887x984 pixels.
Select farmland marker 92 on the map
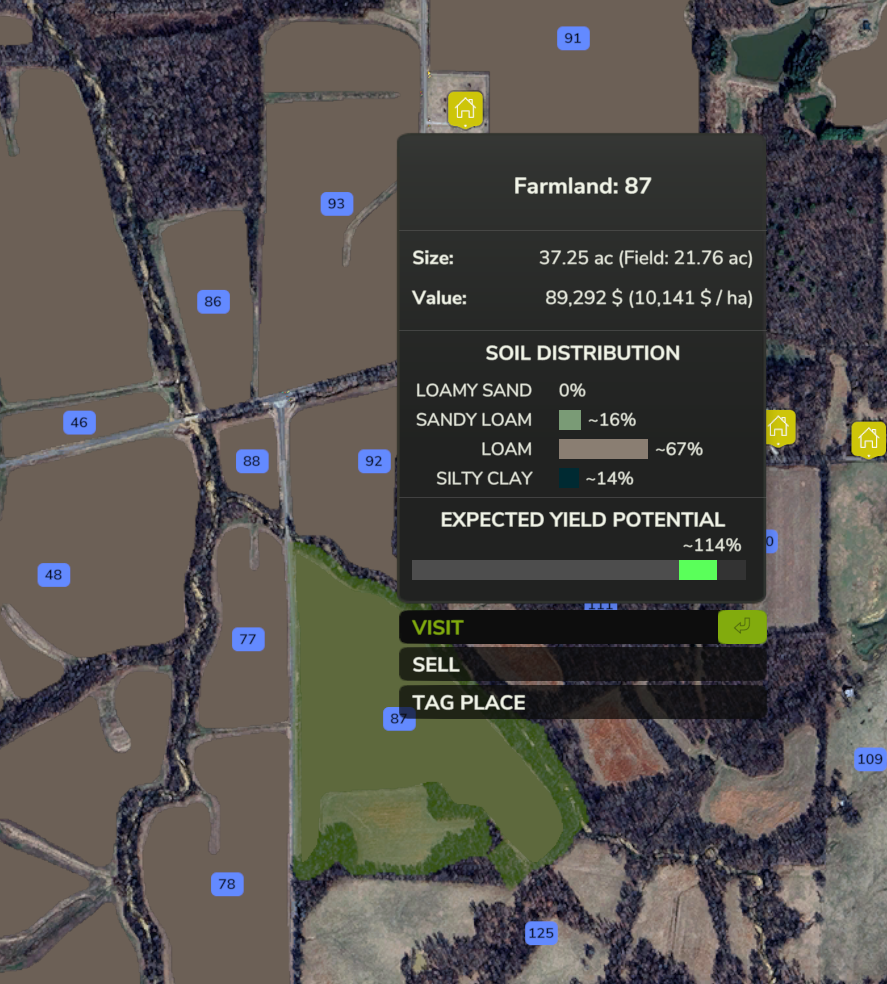[373, 461]
